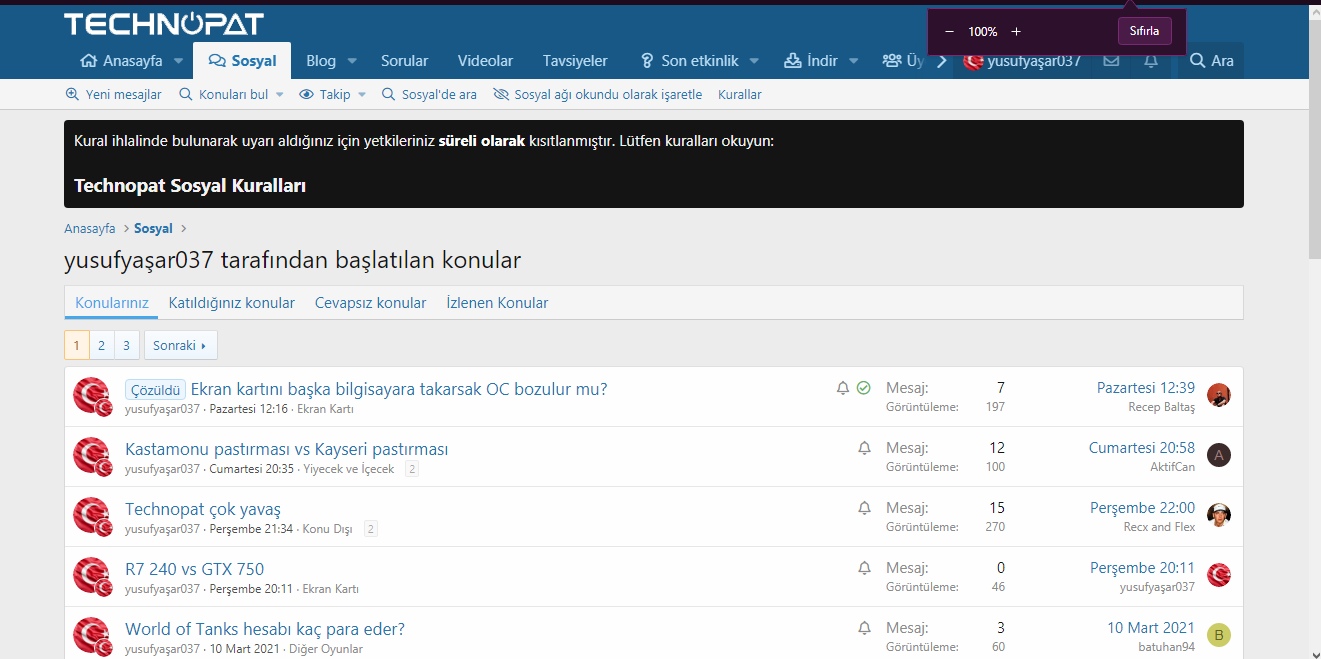Expand the Konuları bul dropdown
1321x659 pixels.
point(280,95)
